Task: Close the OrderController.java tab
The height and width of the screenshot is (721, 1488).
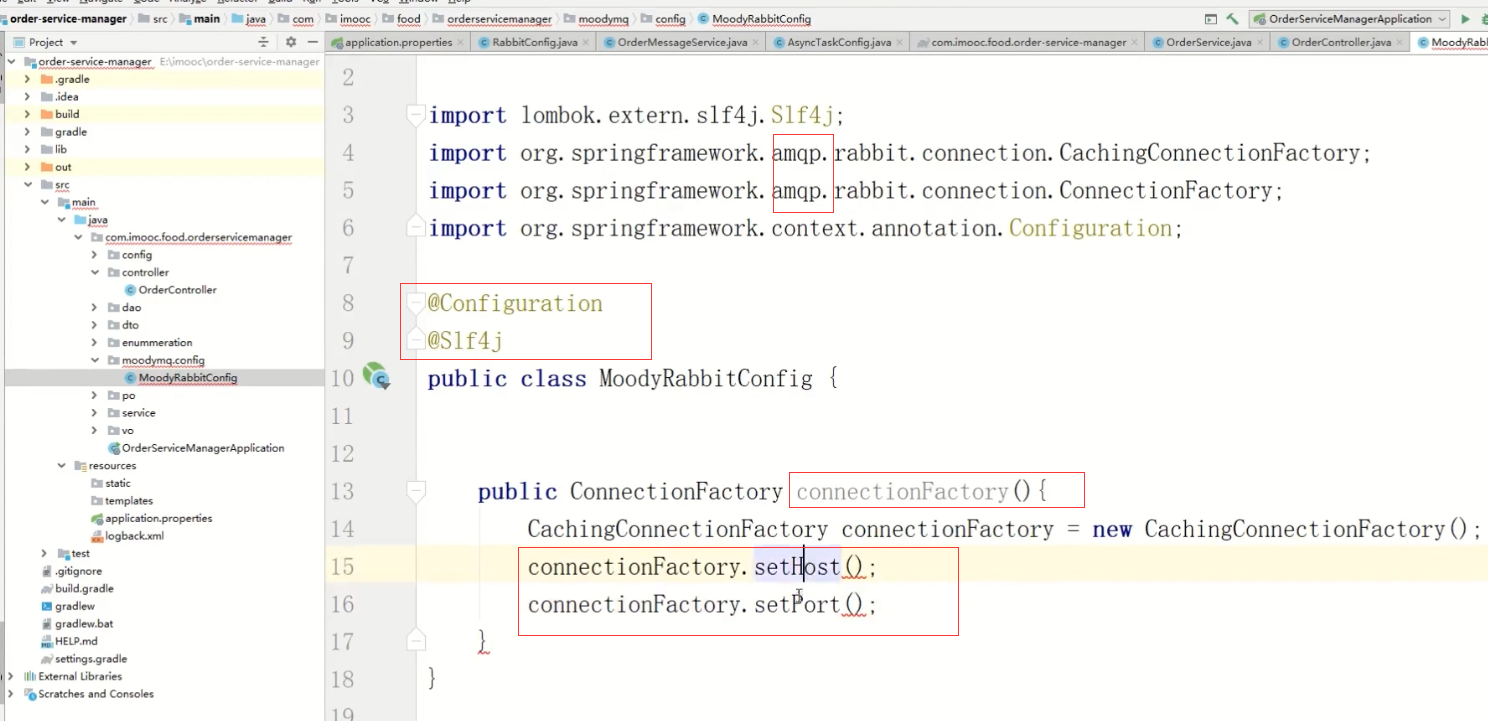Action: (x=1399, y=42)
